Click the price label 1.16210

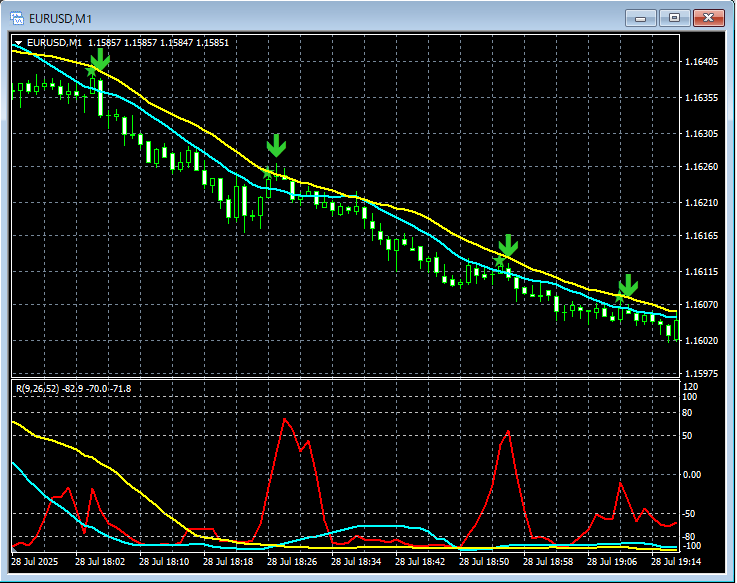click(x=702, y=203)
